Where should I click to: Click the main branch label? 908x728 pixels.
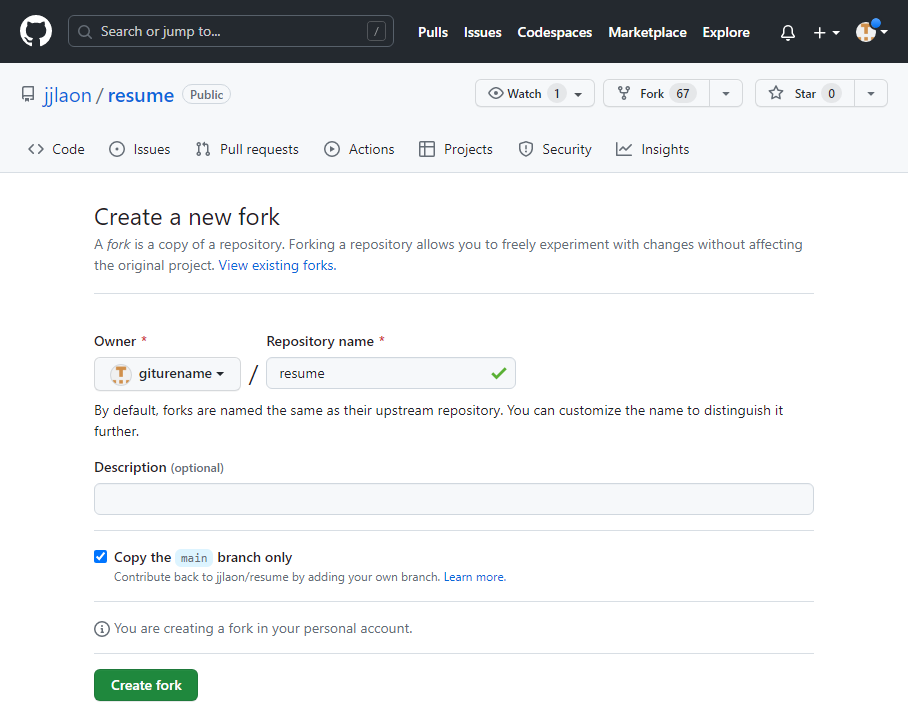[x=194, y=558]
